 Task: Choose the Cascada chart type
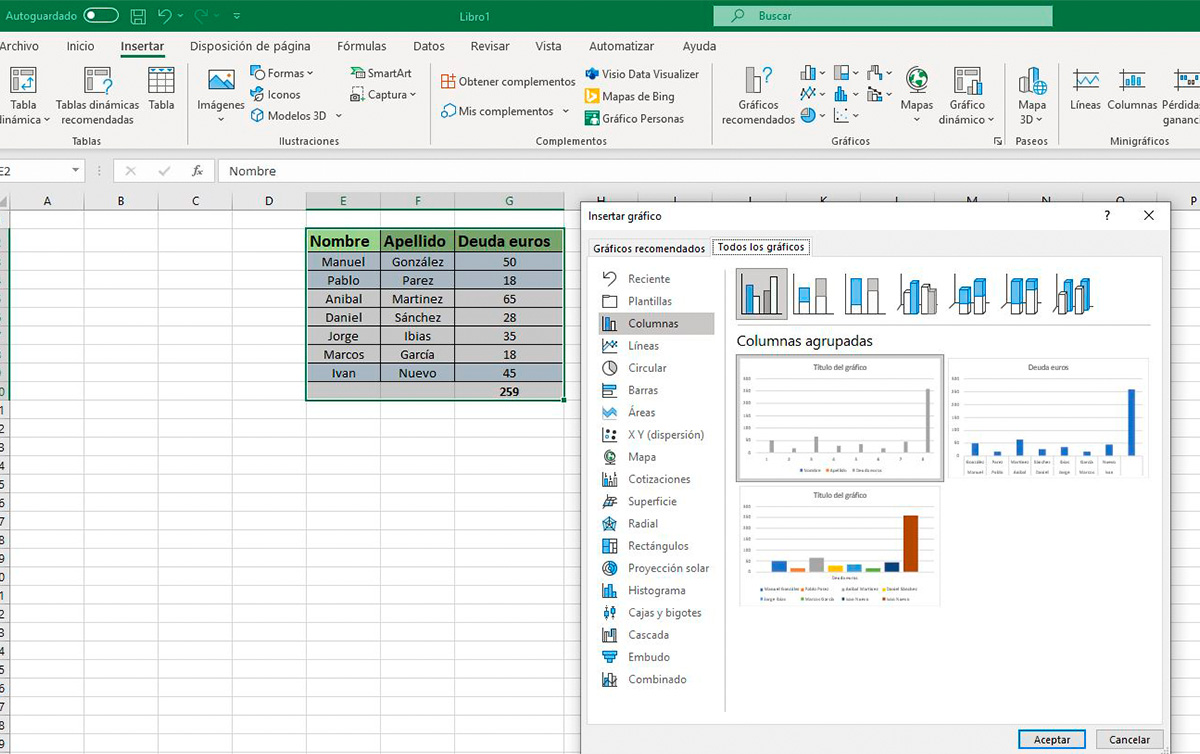tap(656, 635)
